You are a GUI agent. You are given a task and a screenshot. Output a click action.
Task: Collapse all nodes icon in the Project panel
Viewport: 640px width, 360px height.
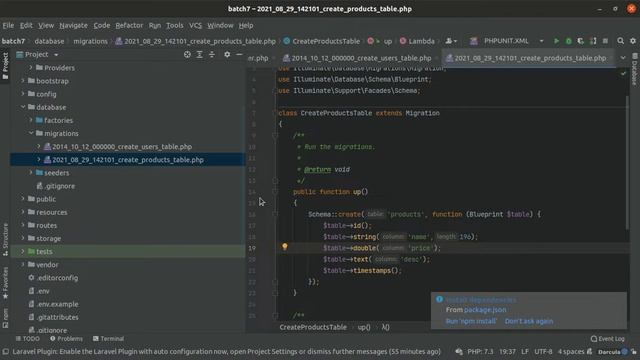tap(212, 54)
